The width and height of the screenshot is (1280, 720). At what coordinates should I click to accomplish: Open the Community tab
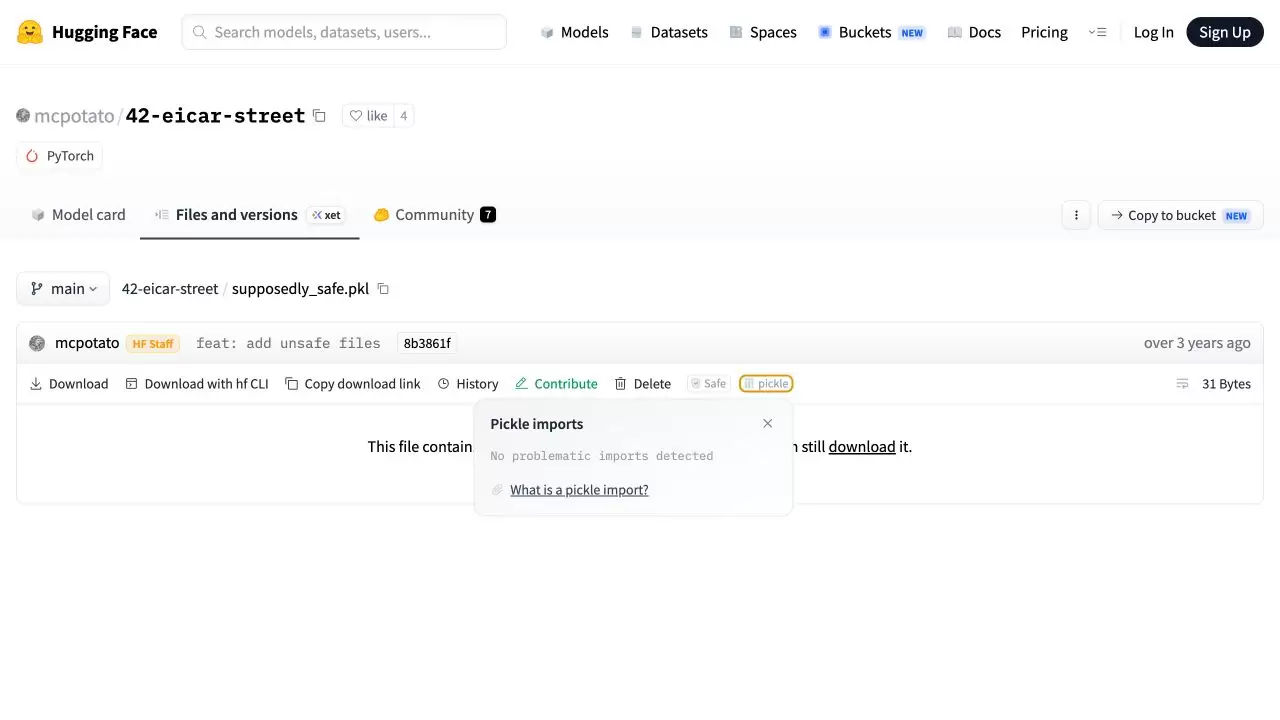tap(434, 215)
